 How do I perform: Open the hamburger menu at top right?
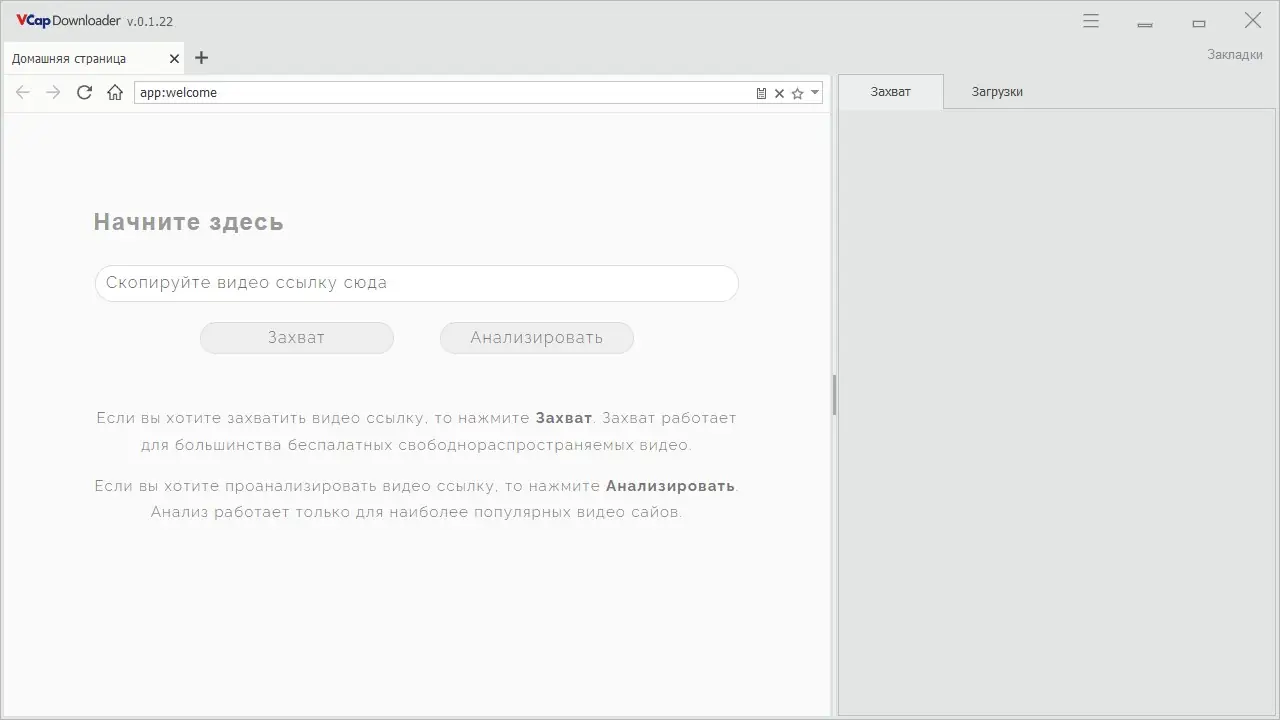tap(1090, 20)
